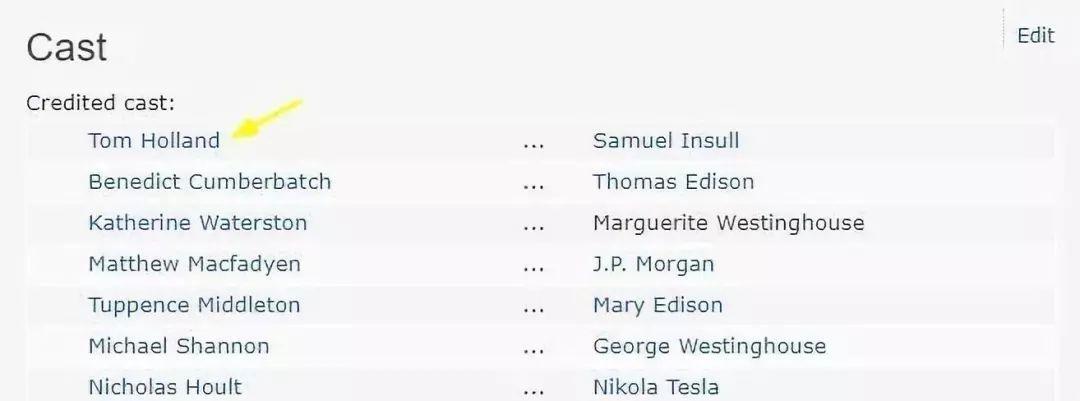Viewport: 1080px width, 401px height.
Task: Open Benedict Cumberbatch's actor page
Action: coord(209,182)
